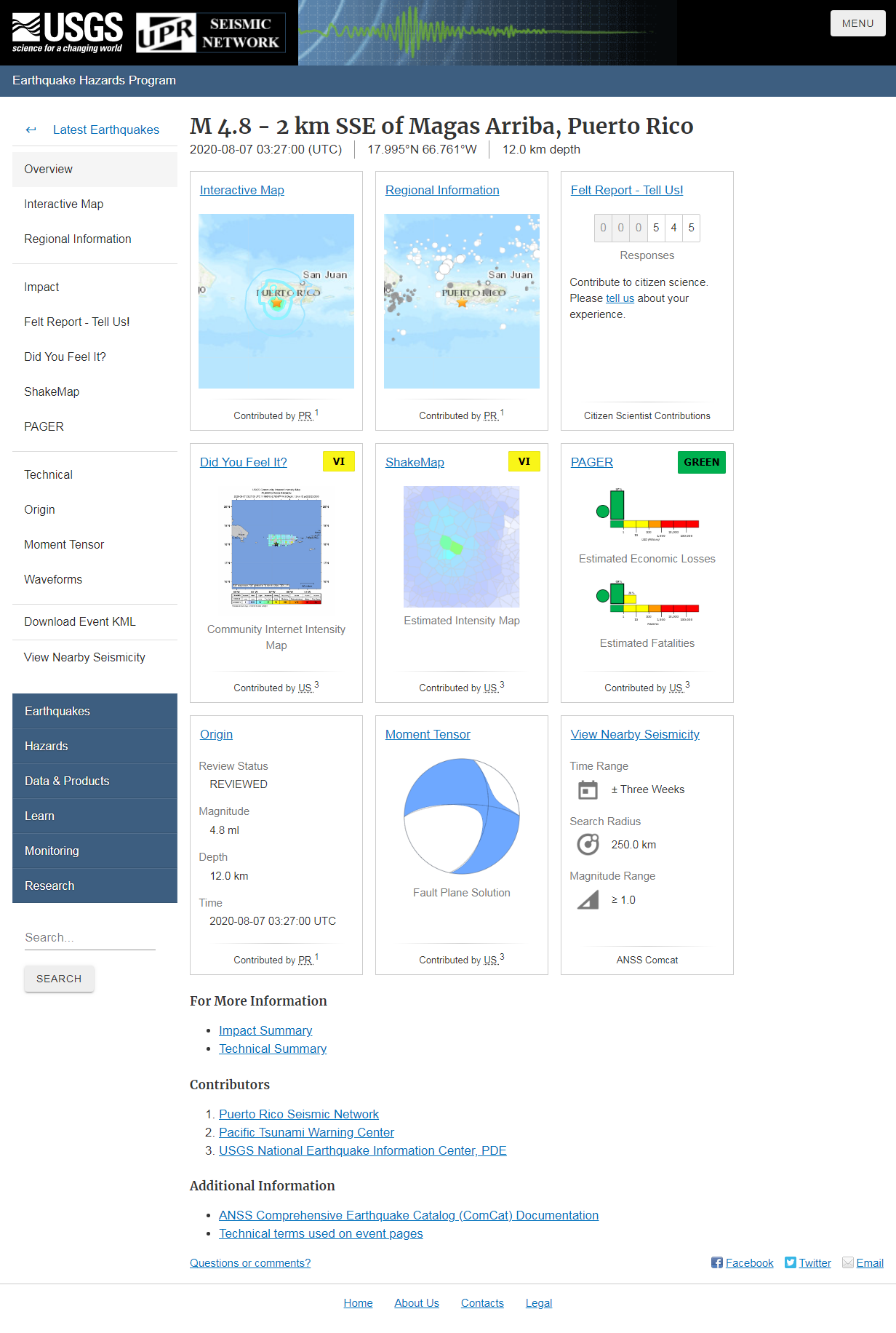896x1333 pixels.
Task: Open Origin sidebar item
Action: pyautogui.click(x=95, y=509)
